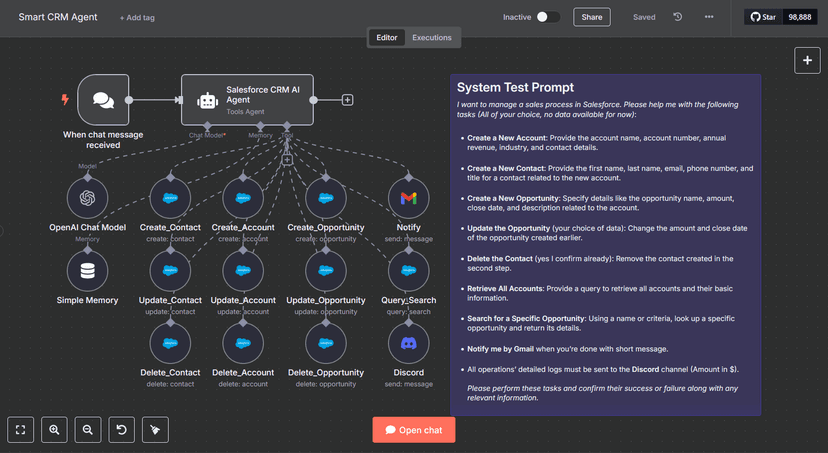
Task: Click the Discord node icon
Action: 407,343
